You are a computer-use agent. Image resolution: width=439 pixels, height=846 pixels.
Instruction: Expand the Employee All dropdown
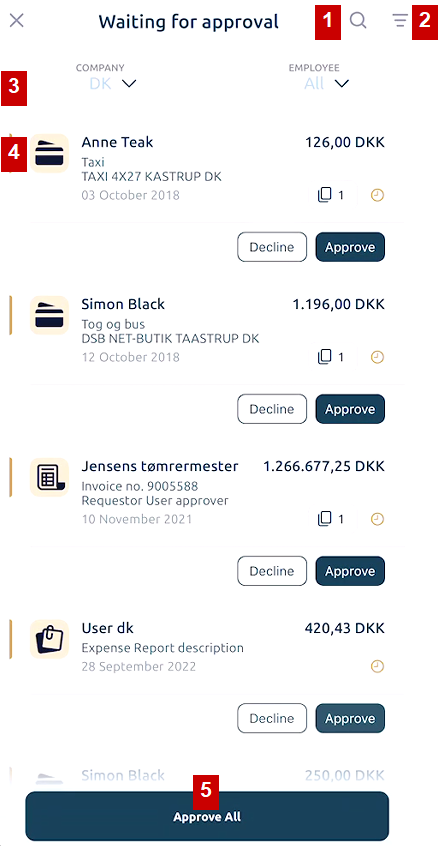click(327, 84)
